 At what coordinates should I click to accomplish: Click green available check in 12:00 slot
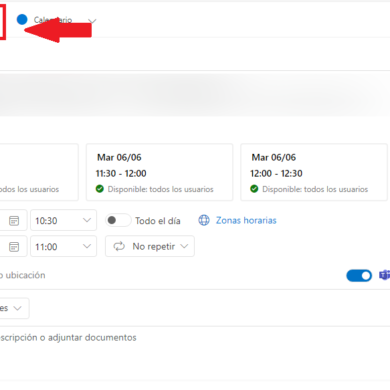pos(254,189)
